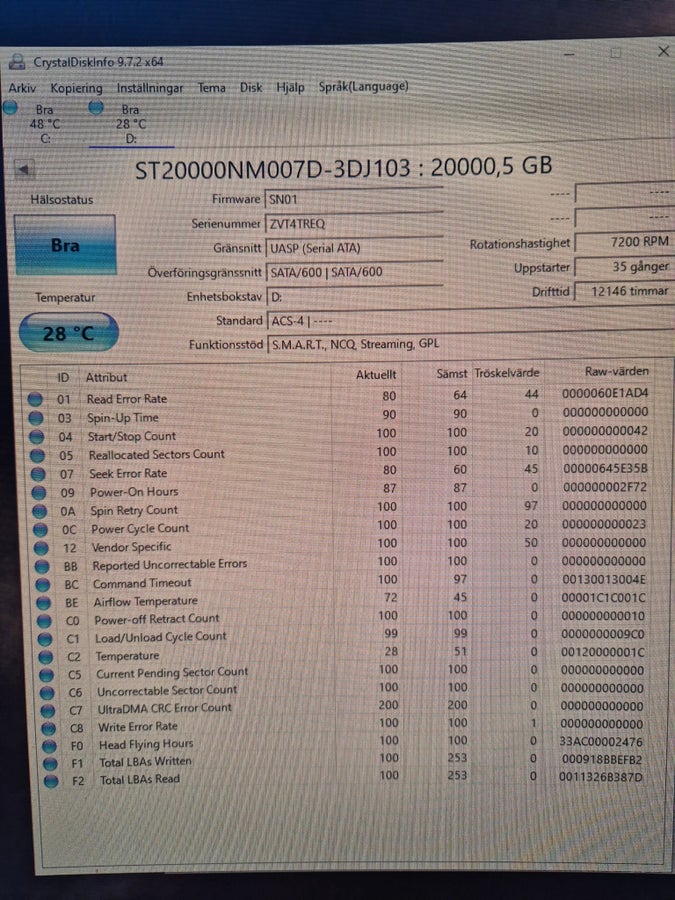This screenshot has height=900, width=675.
Task: Click the Raw-värden column header
Action: tap(616, 371)
